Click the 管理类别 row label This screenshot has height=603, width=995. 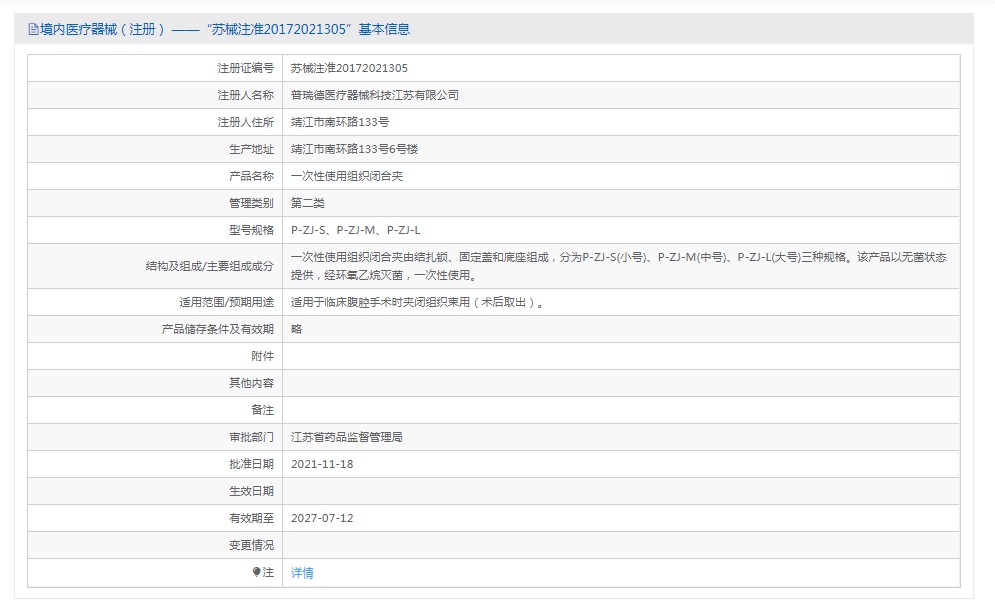(251, 203)
